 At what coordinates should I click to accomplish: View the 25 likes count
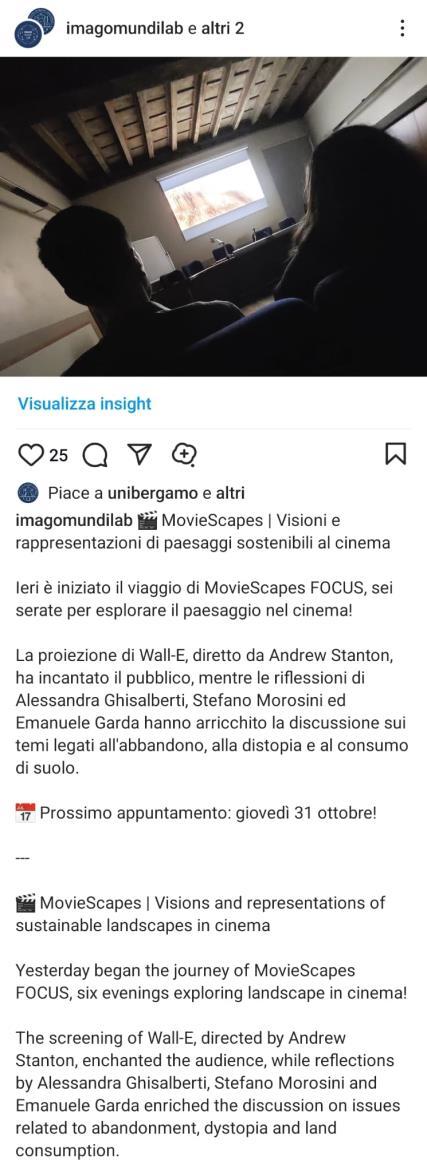[x=58, y=454]
